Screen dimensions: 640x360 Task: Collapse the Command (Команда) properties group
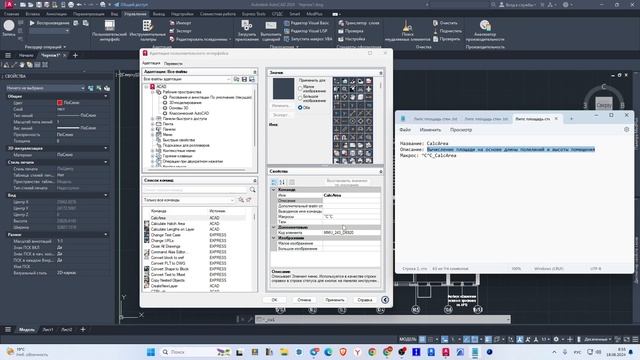274,190
